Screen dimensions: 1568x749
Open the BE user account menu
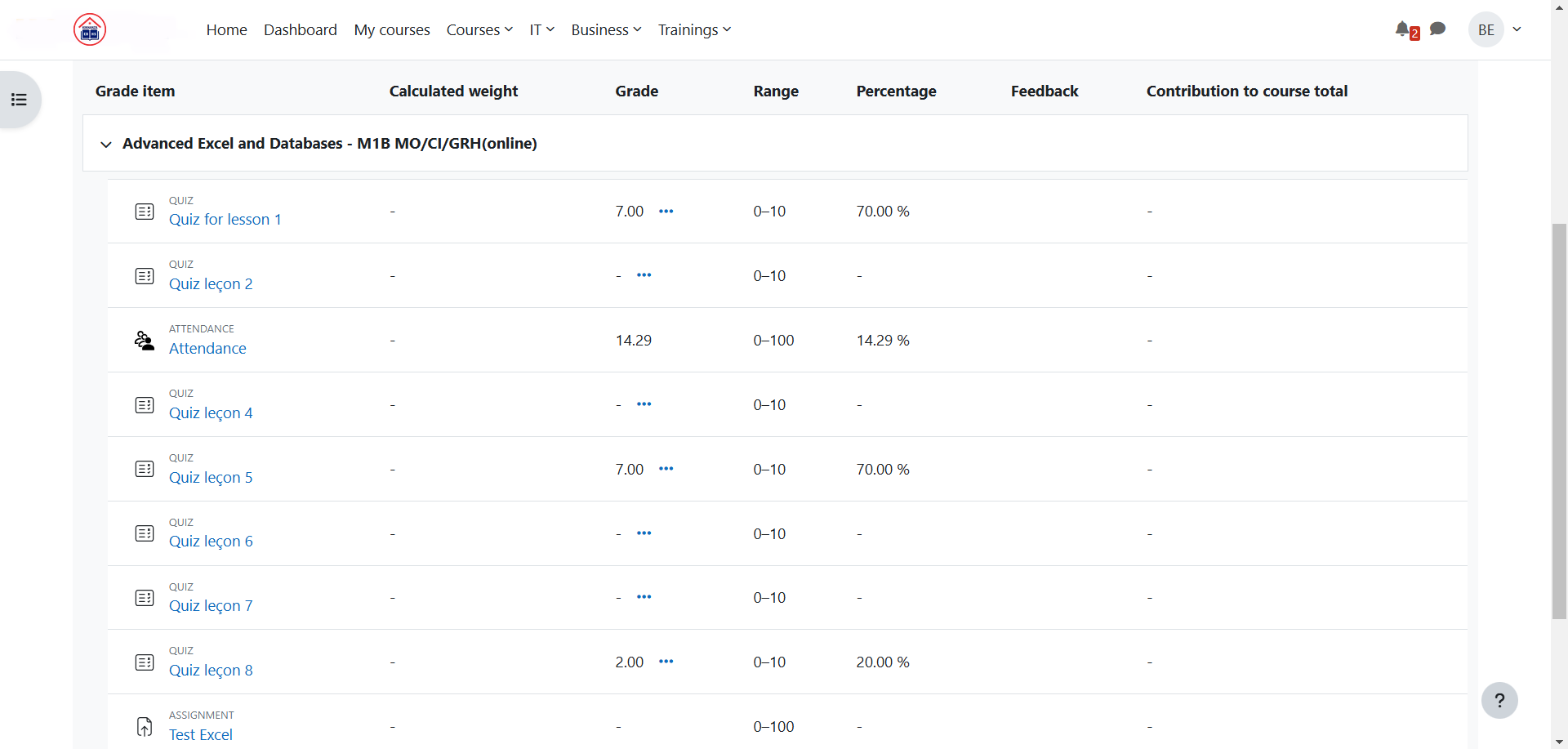coord(1496,30)
